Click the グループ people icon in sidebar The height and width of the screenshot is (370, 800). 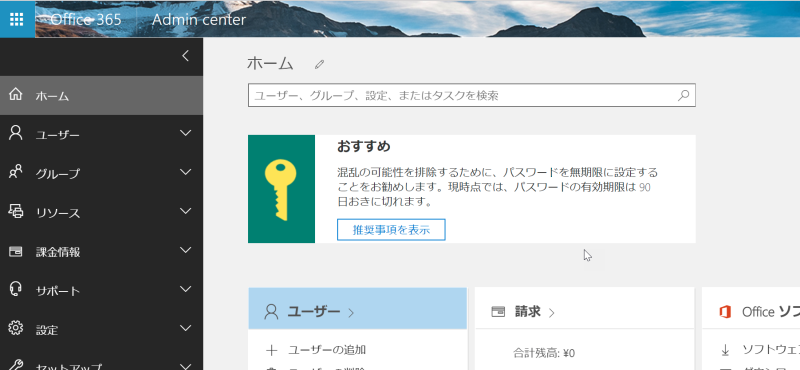pos(16,172)
